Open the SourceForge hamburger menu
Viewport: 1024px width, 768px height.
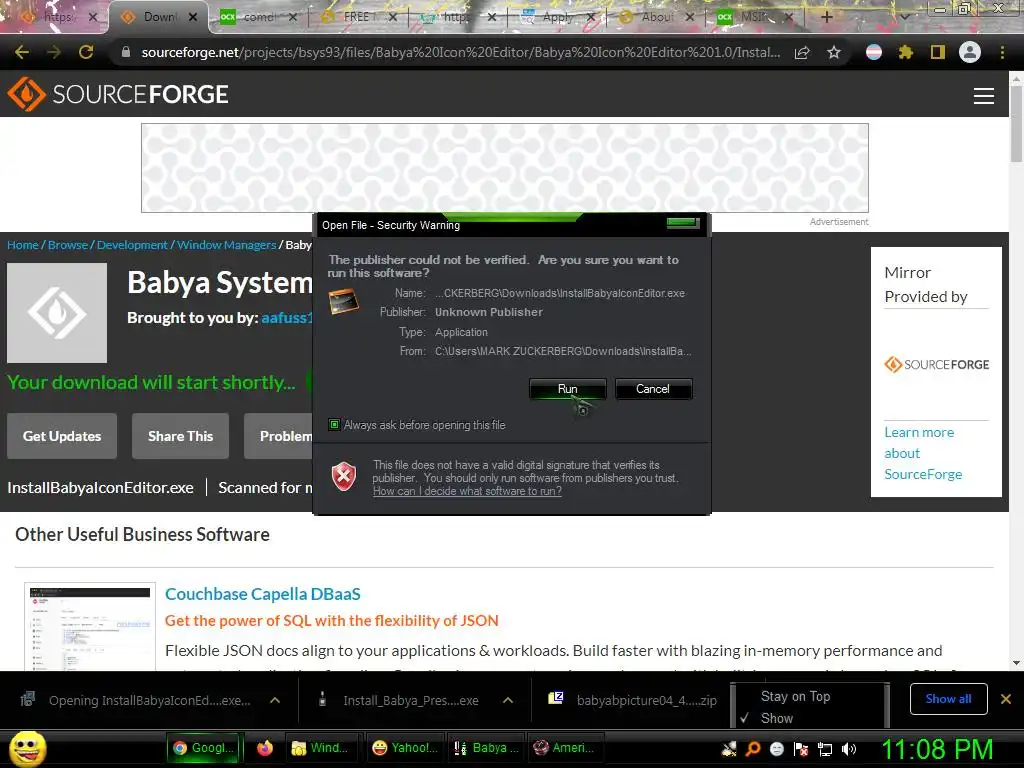pyautogui.click(x=984, y=96)
